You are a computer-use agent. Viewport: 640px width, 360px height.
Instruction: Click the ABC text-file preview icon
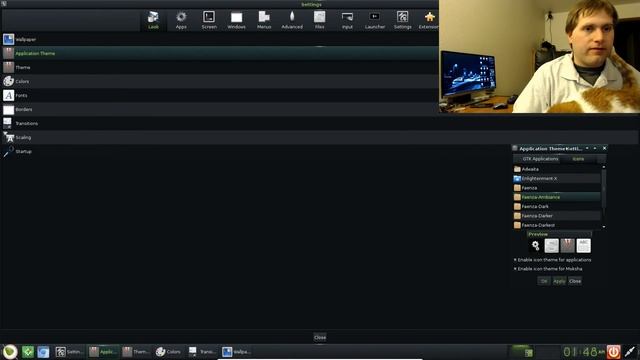pyautogui.click(x=583, y=246)
